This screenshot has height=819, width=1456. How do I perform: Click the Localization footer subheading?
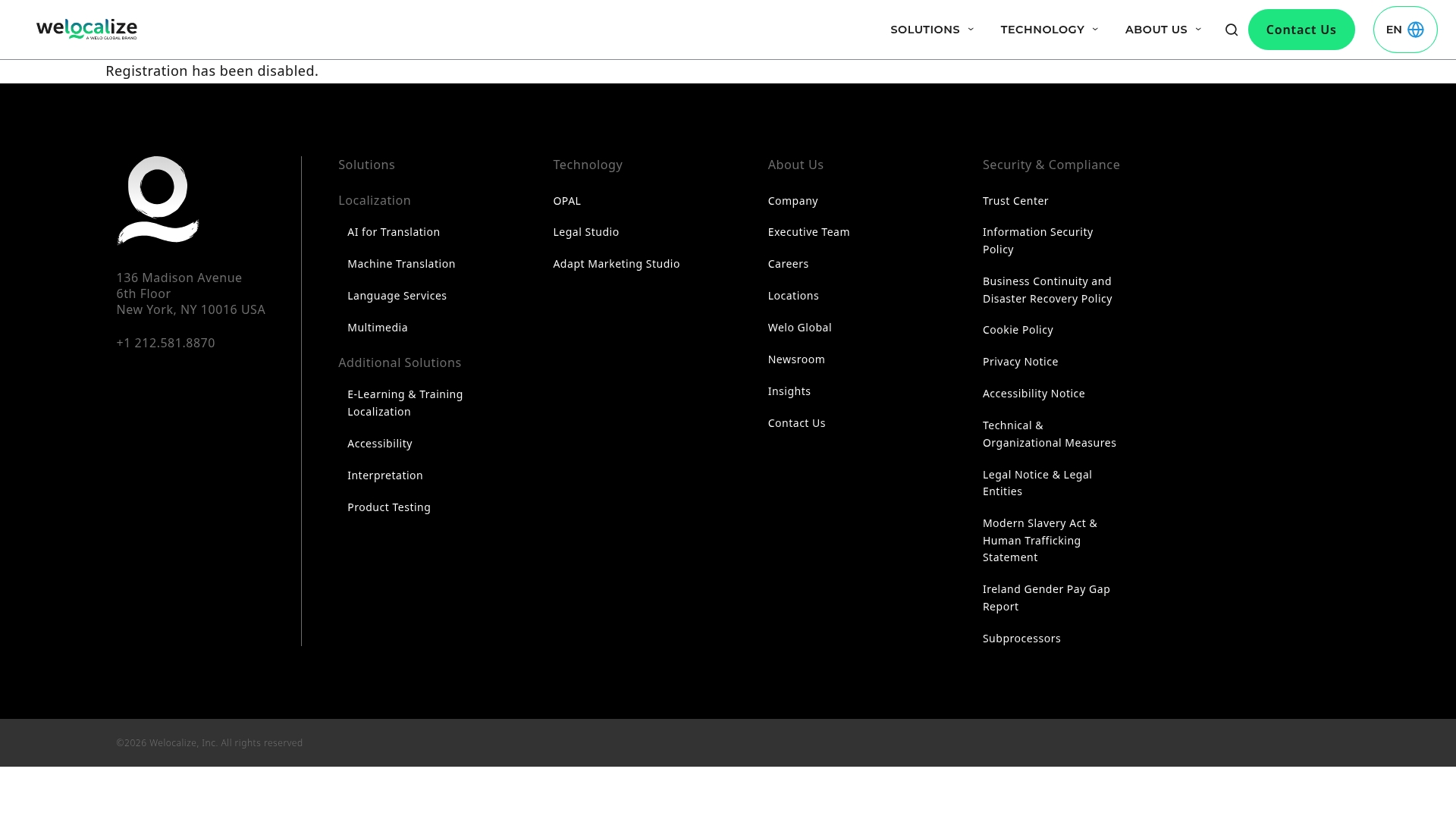pyautogui.click(x=375, y=200)
